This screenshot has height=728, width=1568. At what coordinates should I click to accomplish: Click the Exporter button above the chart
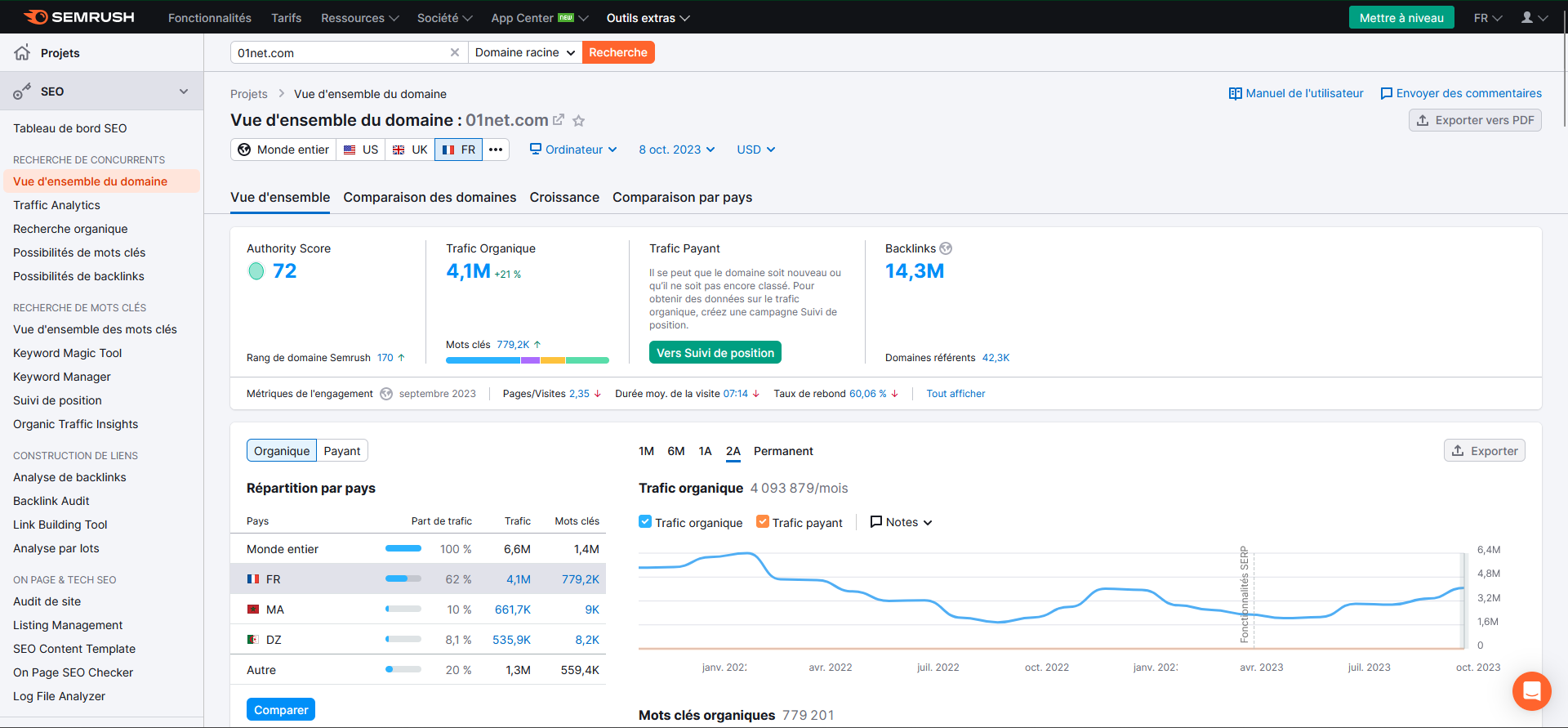click(1484, 451)
